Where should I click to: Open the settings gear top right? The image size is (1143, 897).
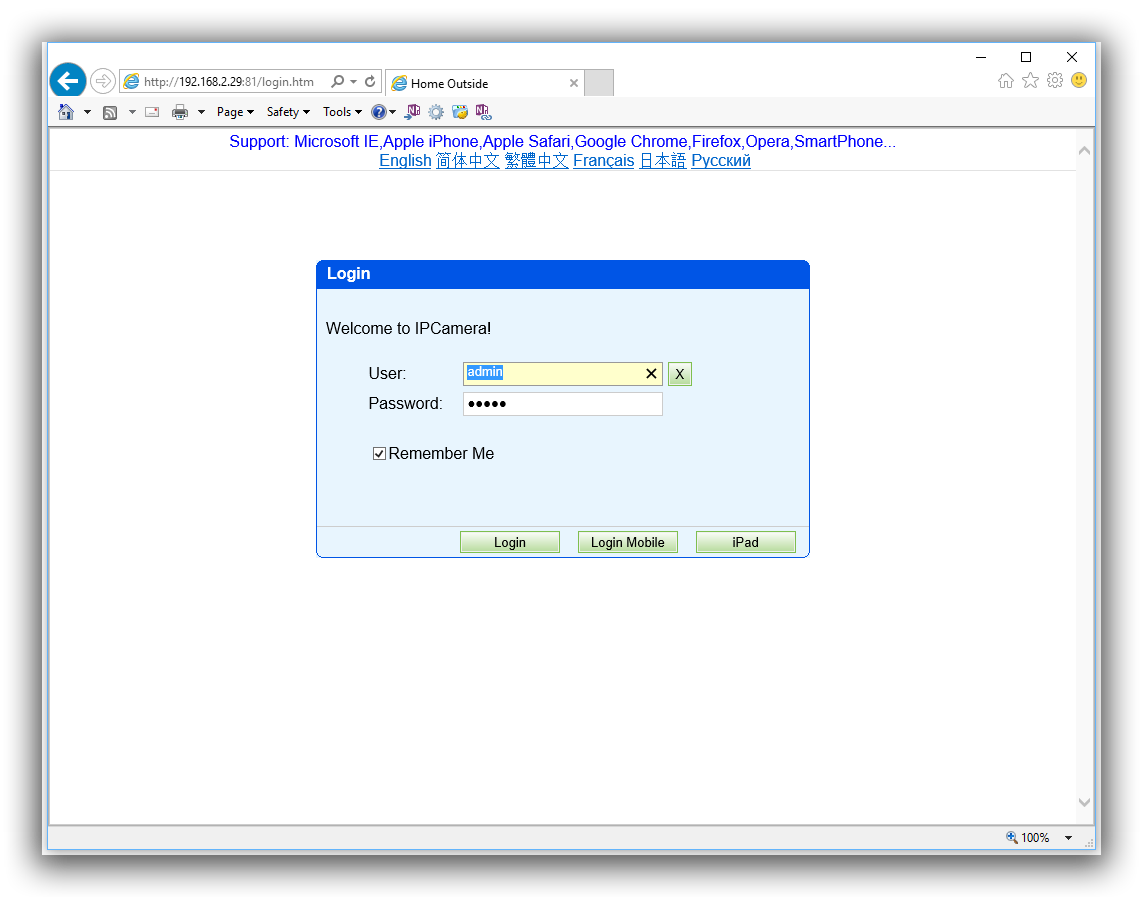tap(1055, 81)
